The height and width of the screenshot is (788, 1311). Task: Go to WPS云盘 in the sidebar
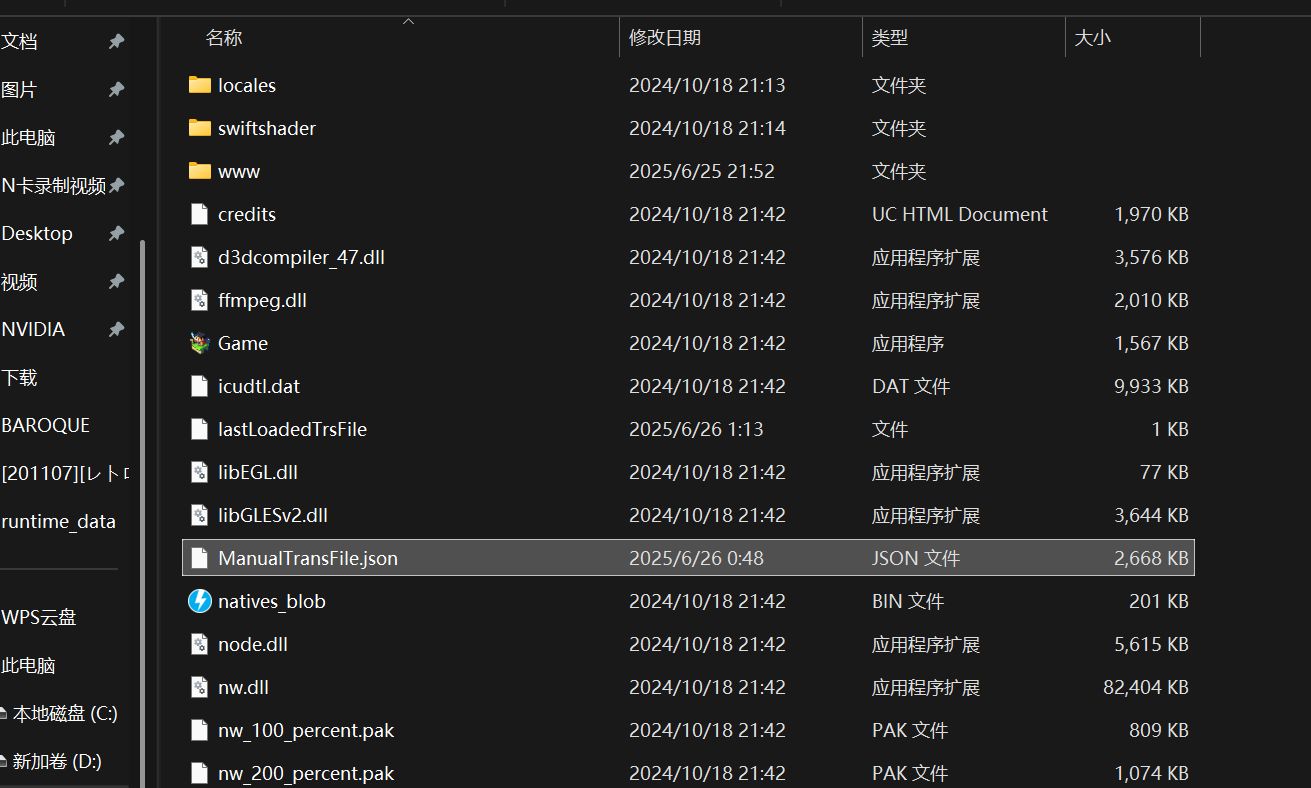click(39, 617)
